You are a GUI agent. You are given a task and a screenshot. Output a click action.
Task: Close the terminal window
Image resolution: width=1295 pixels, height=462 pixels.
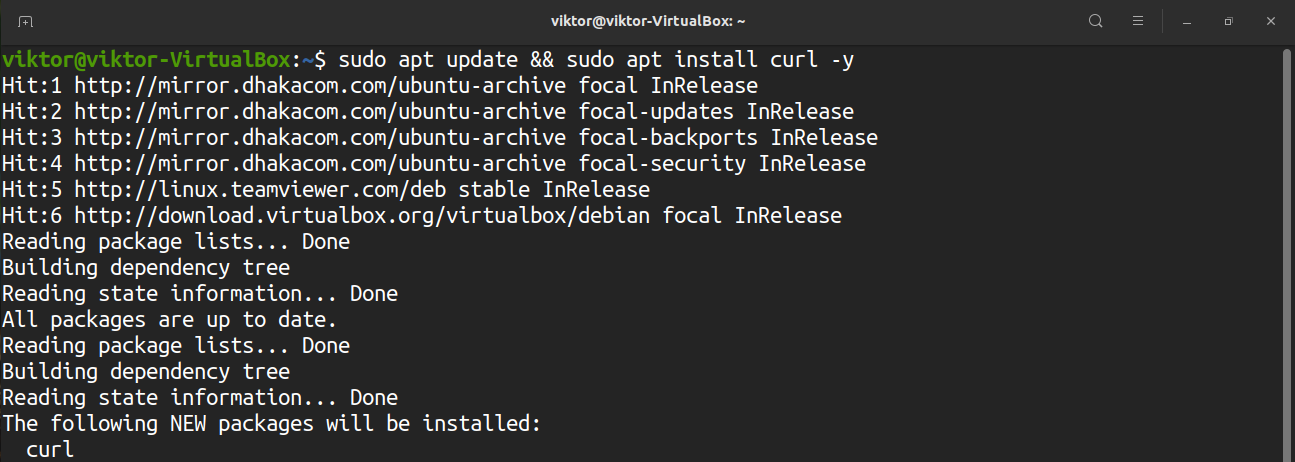(1271, 21)
